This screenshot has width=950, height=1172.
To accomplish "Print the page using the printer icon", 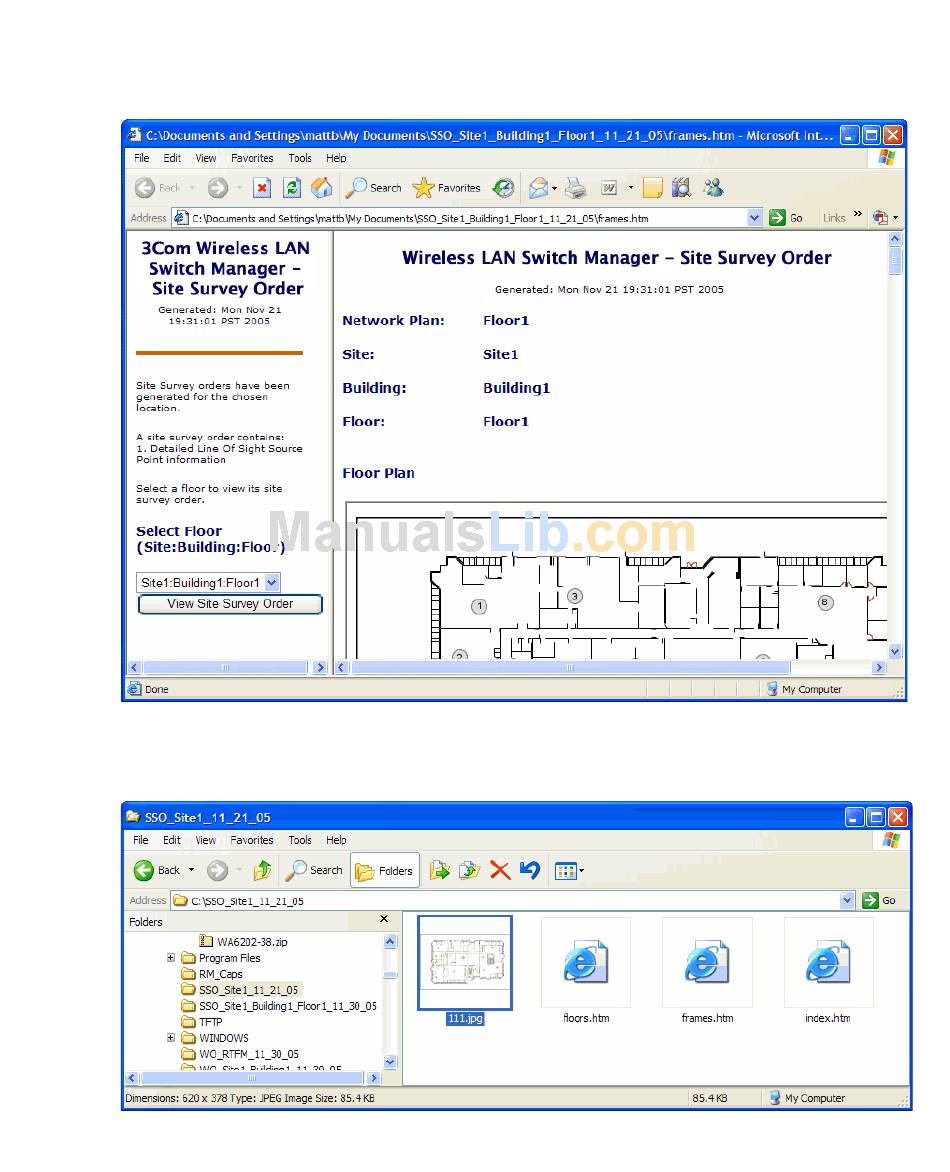I will tap(576, 188).
